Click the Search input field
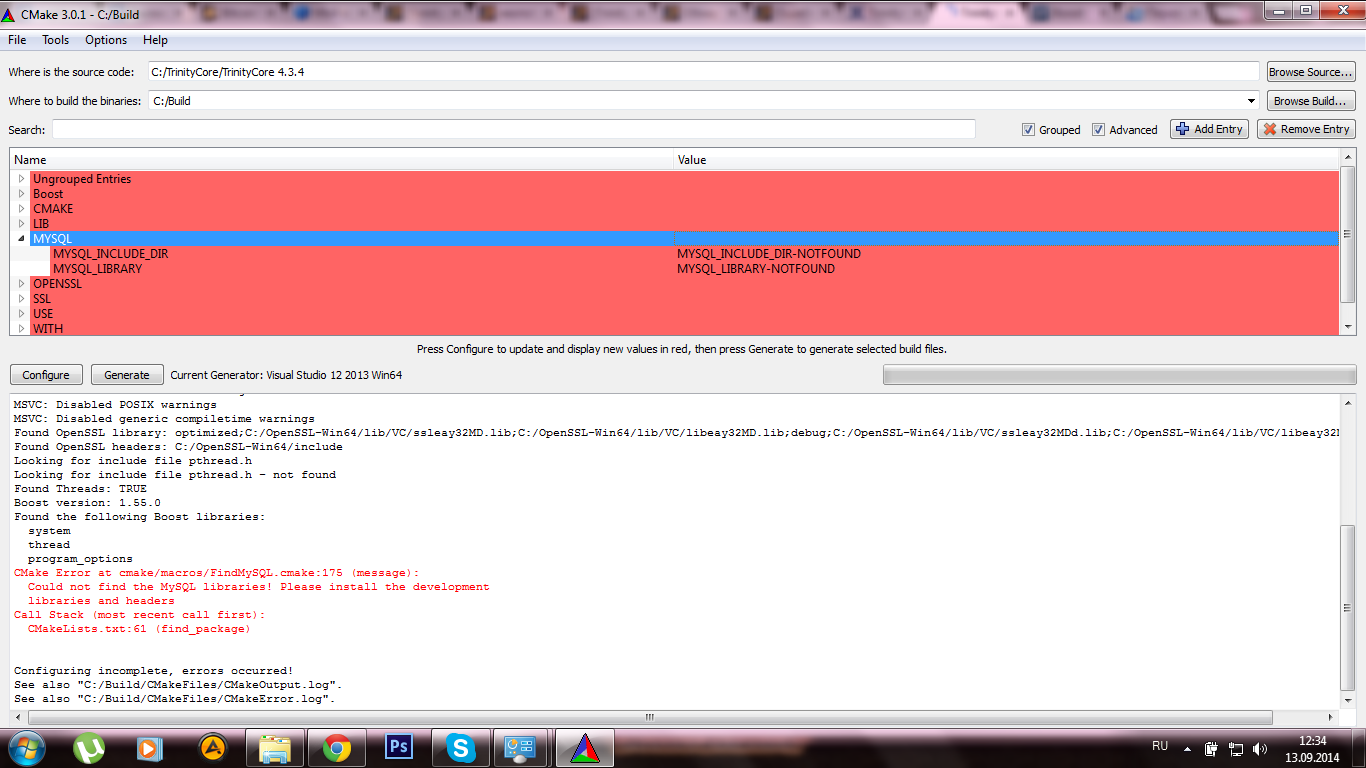Screen dimensions: 1366x768 [x=513, y=129]
